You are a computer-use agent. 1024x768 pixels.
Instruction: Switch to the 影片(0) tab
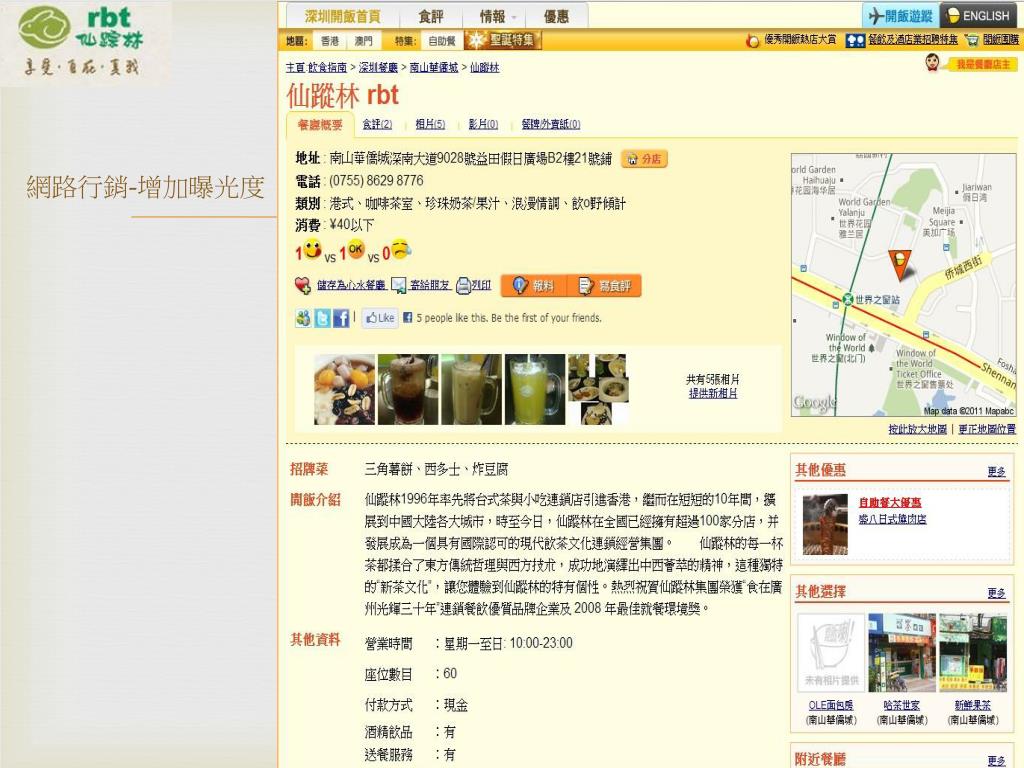click(x=483, y=124)
